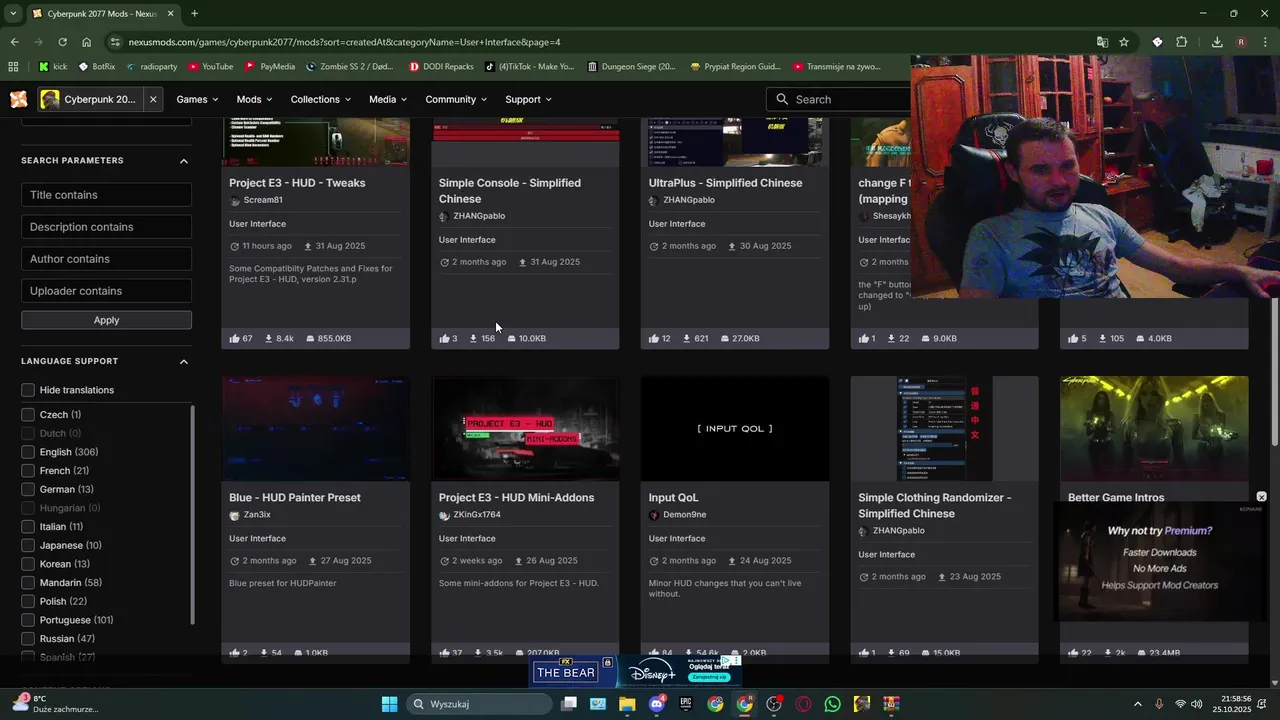
Task: Open File Explorer from the taskbar
Action: click(627, 704)
